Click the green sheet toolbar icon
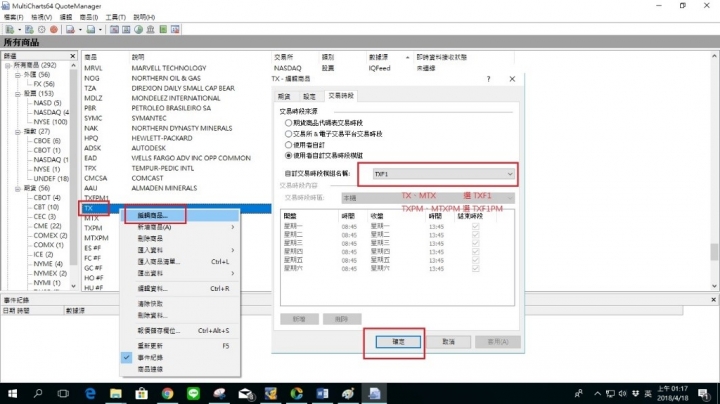This screenshot has height=404, width=720. coord(163,29)
